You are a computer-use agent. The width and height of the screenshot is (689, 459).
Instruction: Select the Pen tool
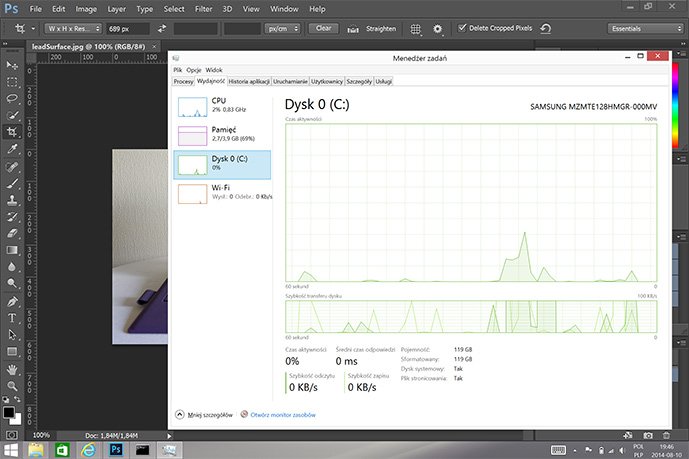[x=12, y=302]
